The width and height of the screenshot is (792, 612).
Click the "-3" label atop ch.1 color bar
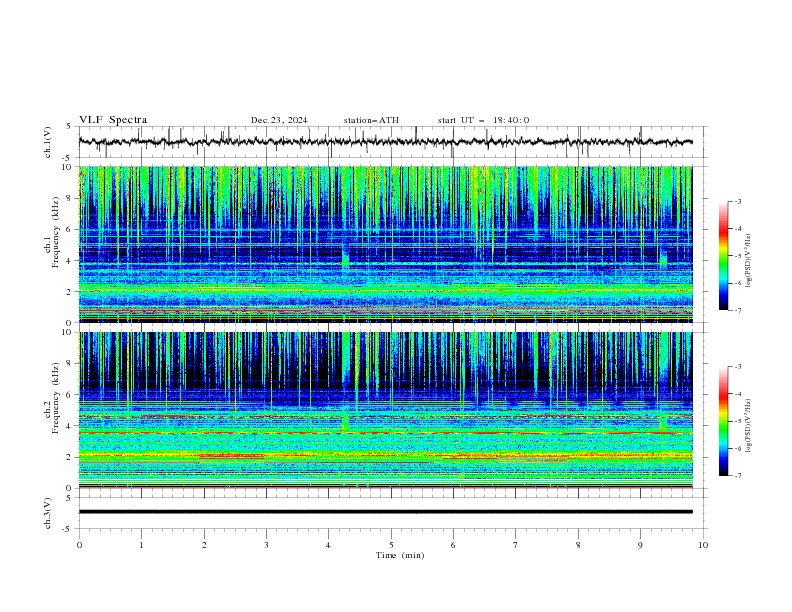[738, 201]
